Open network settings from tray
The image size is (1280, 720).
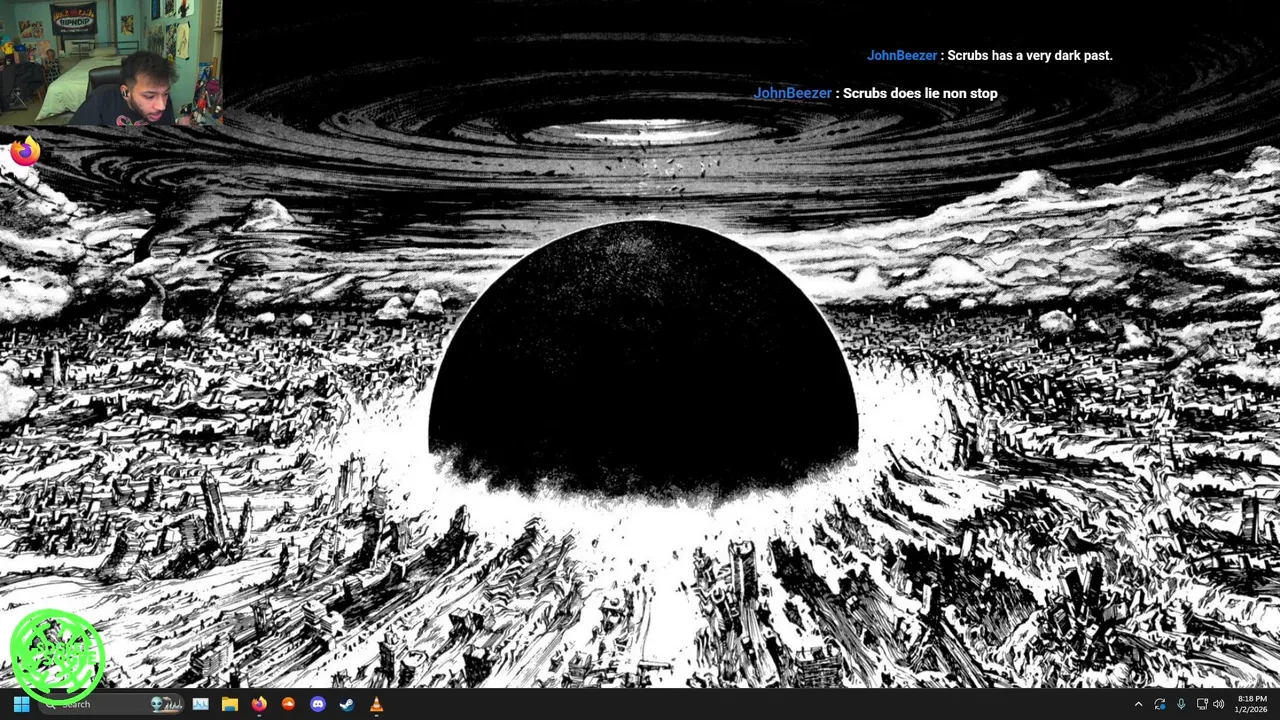pos(1202,704)
